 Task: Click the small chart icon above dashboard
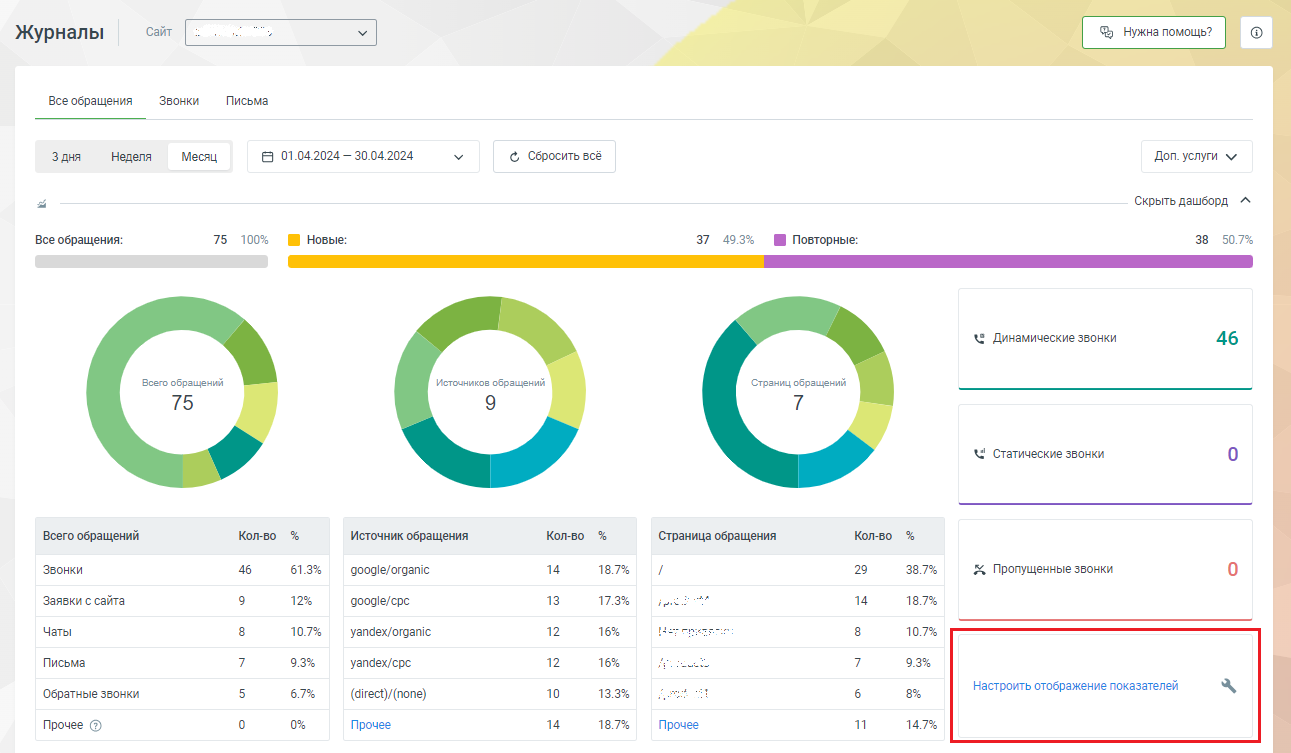(x=41, y=203)
